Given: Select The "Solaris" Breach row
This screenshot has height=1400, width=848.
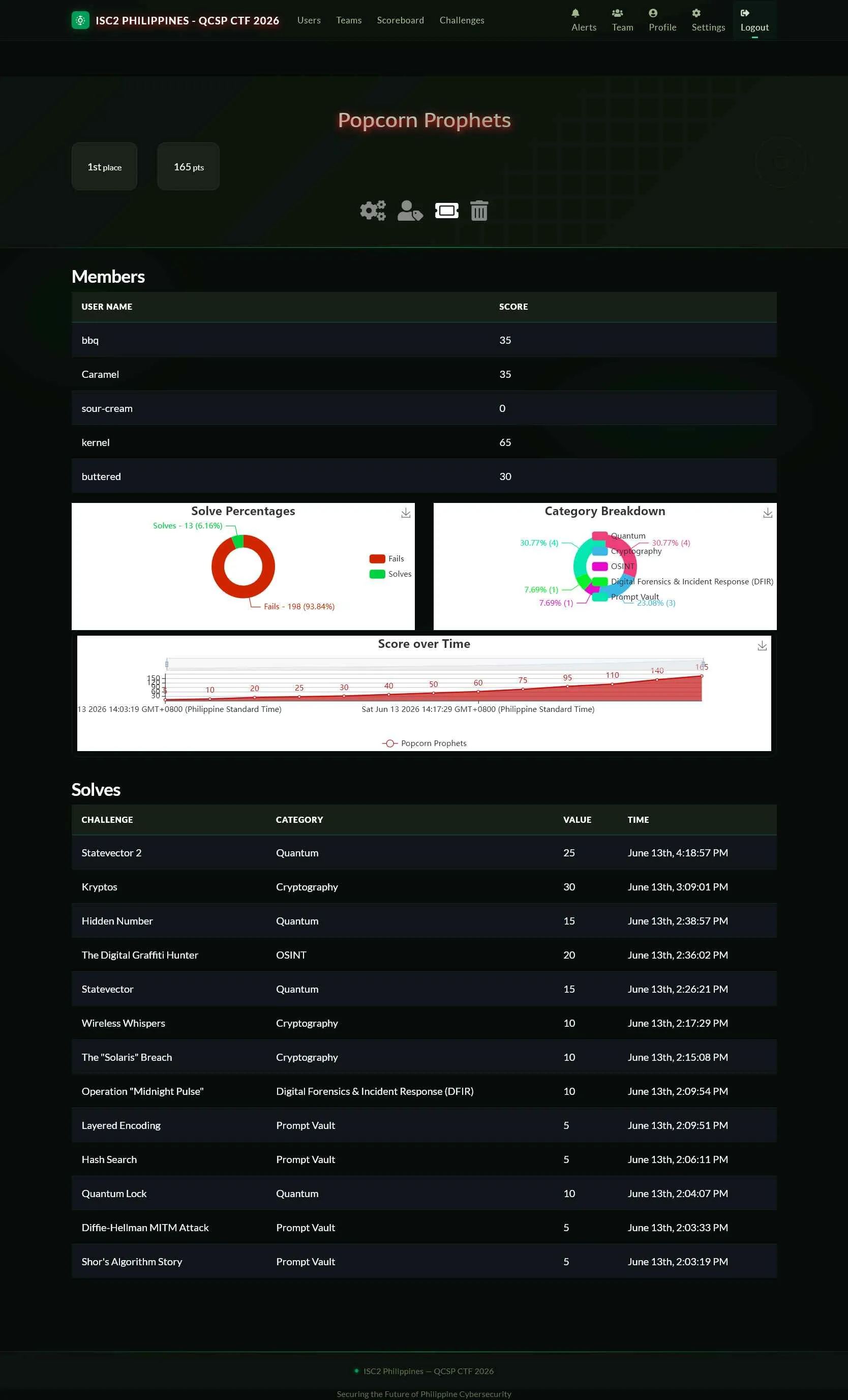Looking at the screenshot, I should 423,1057.
